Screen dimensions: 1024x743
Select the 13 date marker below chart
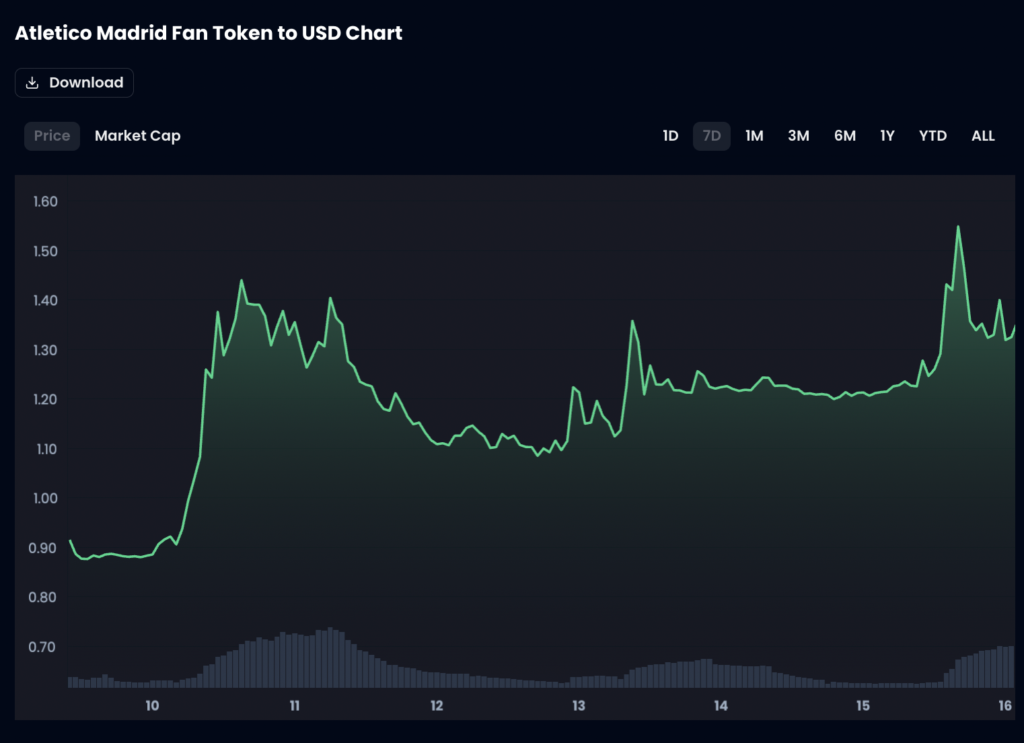[578, 705]
